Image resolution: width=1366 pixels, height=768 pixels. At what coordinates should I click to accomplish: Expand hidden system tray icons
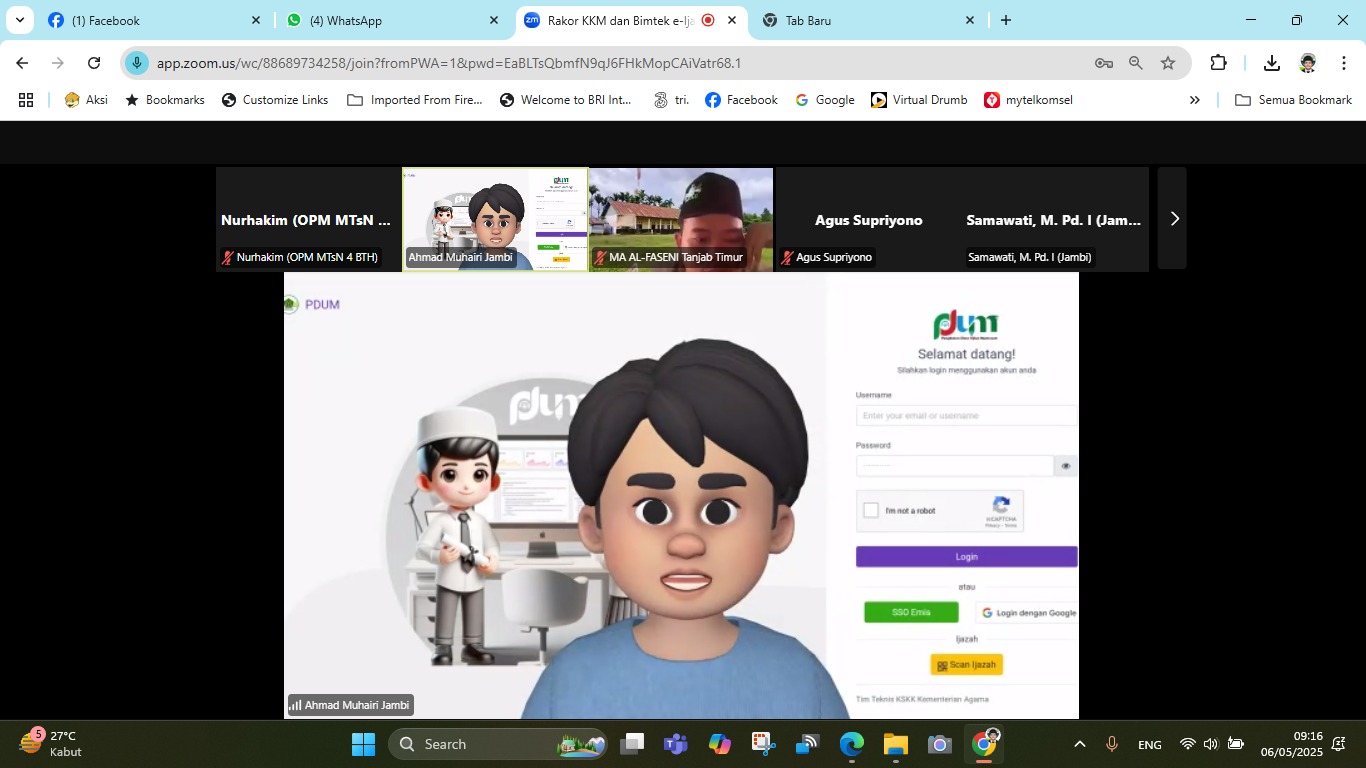coord(1078,744)
